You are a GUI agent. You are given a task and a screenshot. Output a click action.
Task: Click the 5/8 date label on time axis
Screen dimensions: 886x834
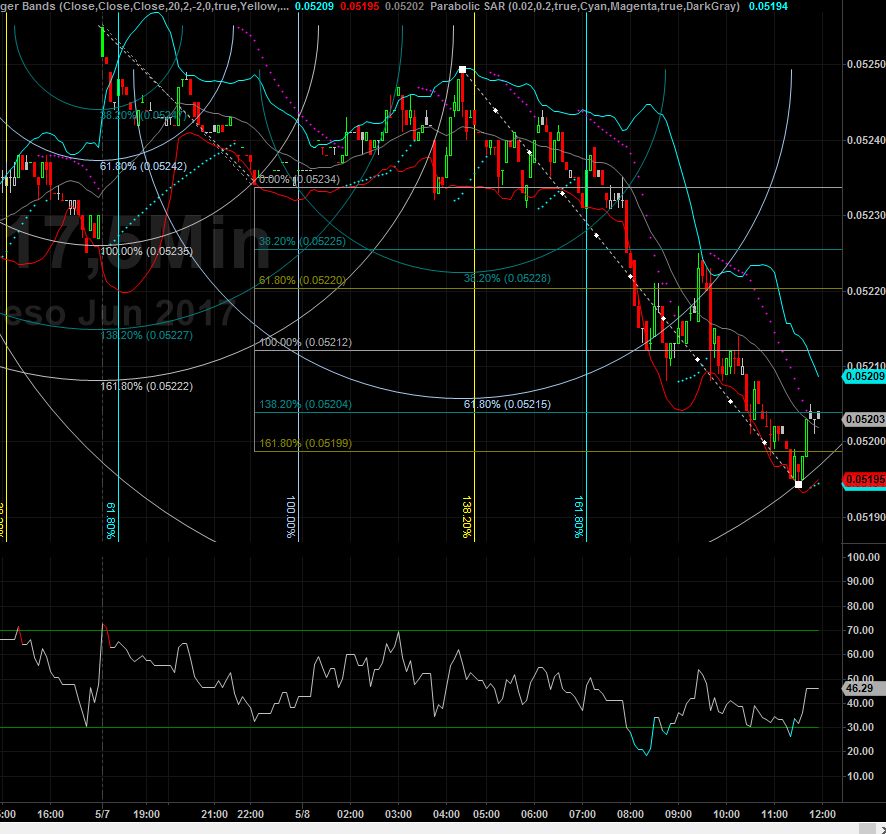coord(299,814)
